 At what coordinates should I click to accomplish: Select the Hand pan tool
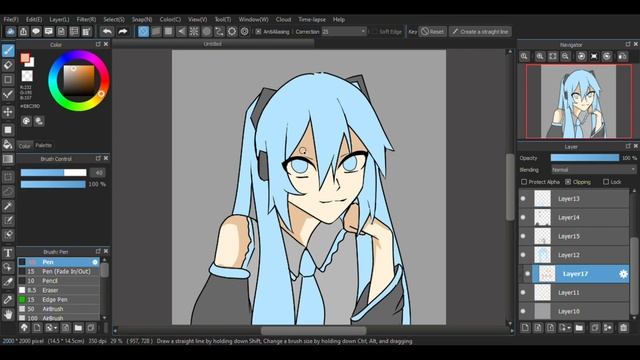click(x=8, y=314)
